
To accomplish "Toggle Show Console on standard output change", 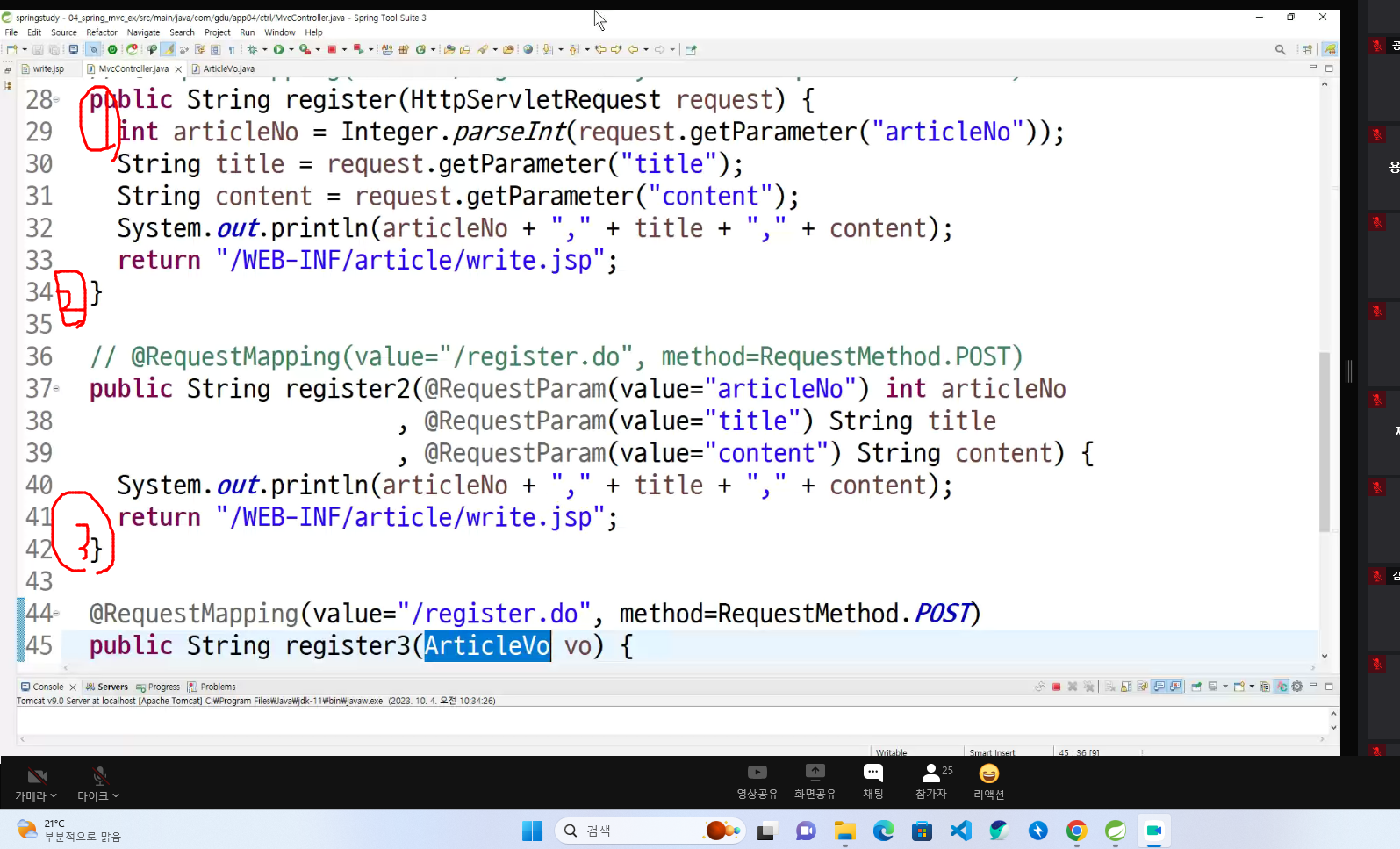I will point(1159,687).
